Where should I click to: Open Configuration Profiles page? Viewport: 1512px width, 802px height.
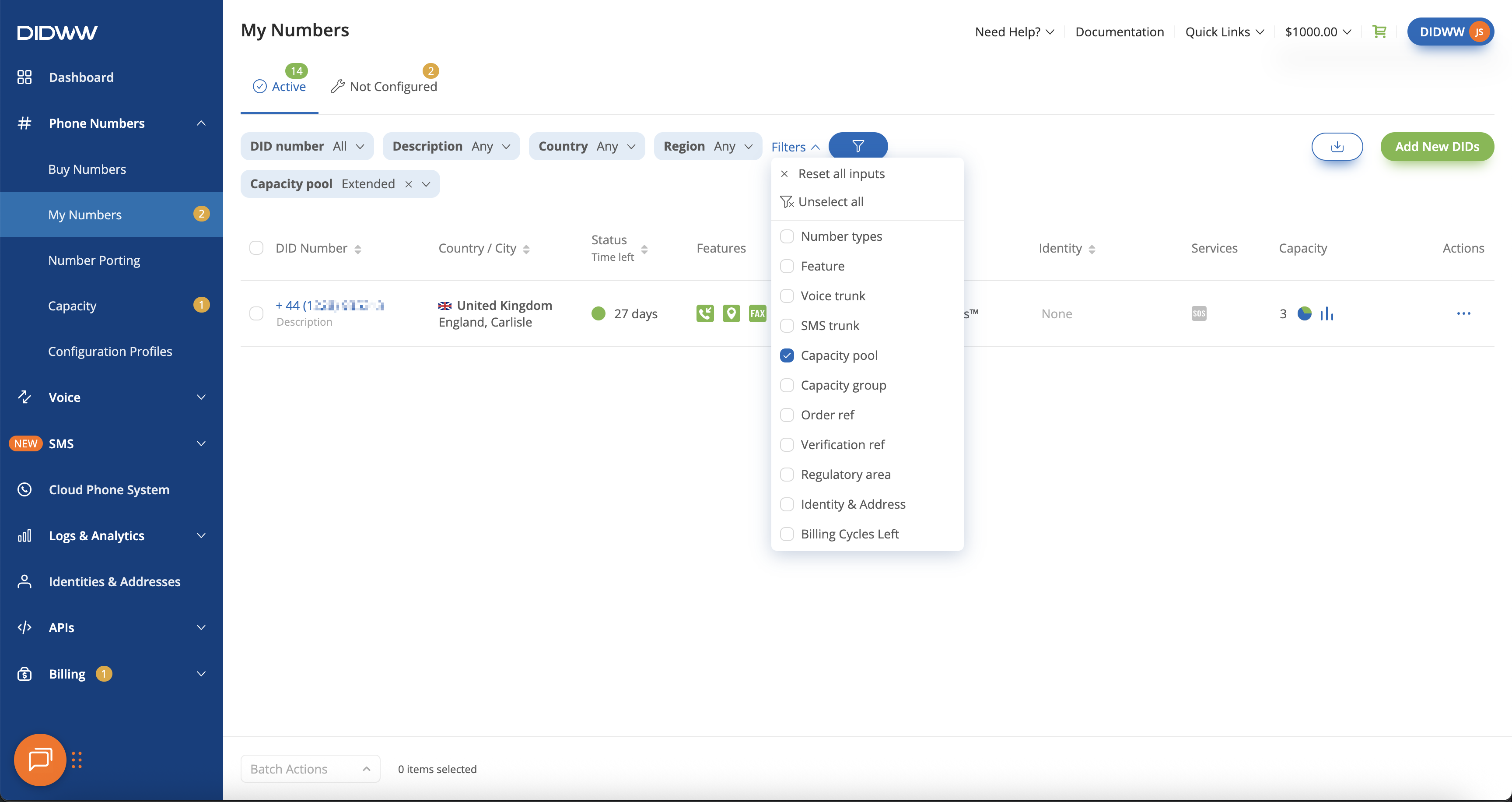pos(110,351)
